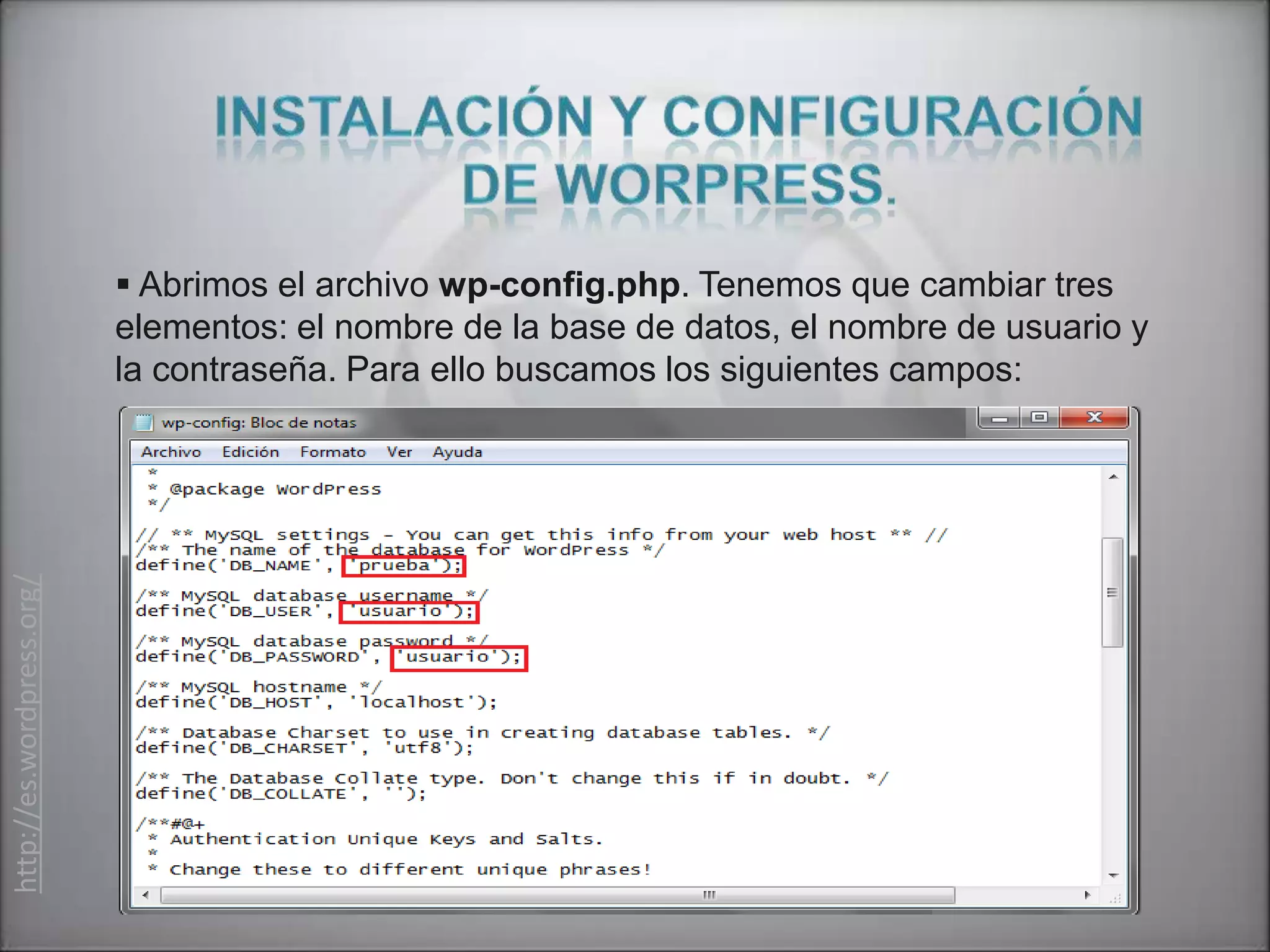1270x952 pixels.
Task: Open the http://es.wordpress.org/ link
Action: click(x=27, y=733)
